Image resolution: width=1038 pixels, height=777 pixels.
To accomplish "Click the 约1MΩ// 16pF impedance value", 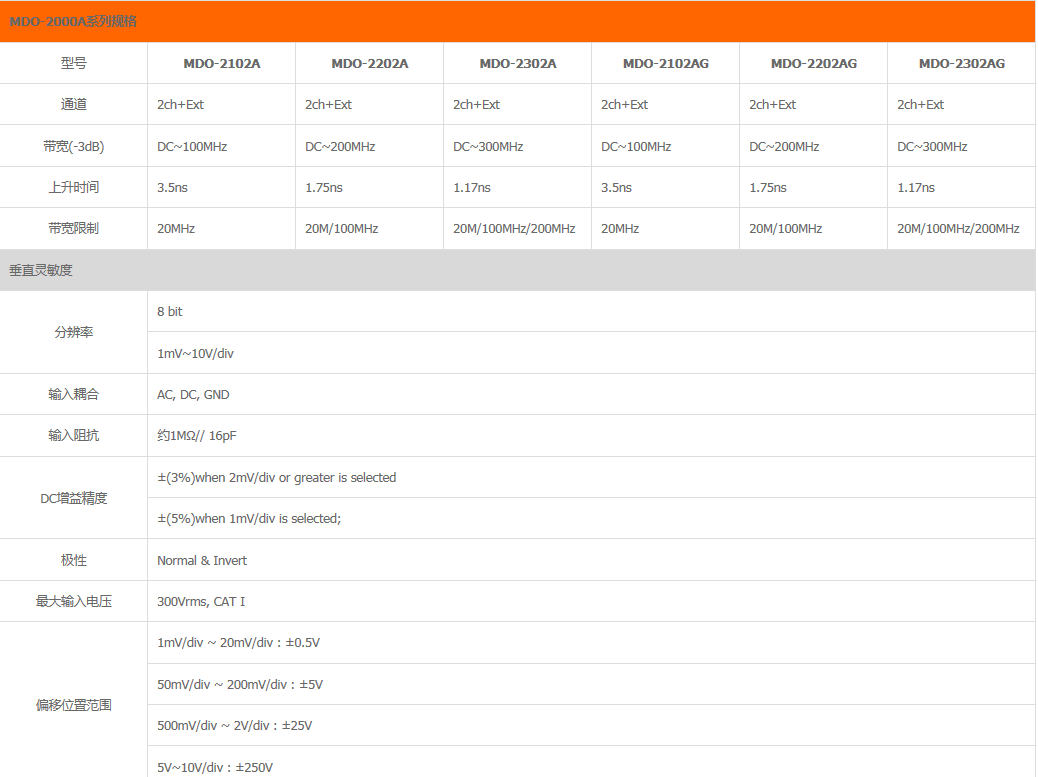I will coord(196,436).
